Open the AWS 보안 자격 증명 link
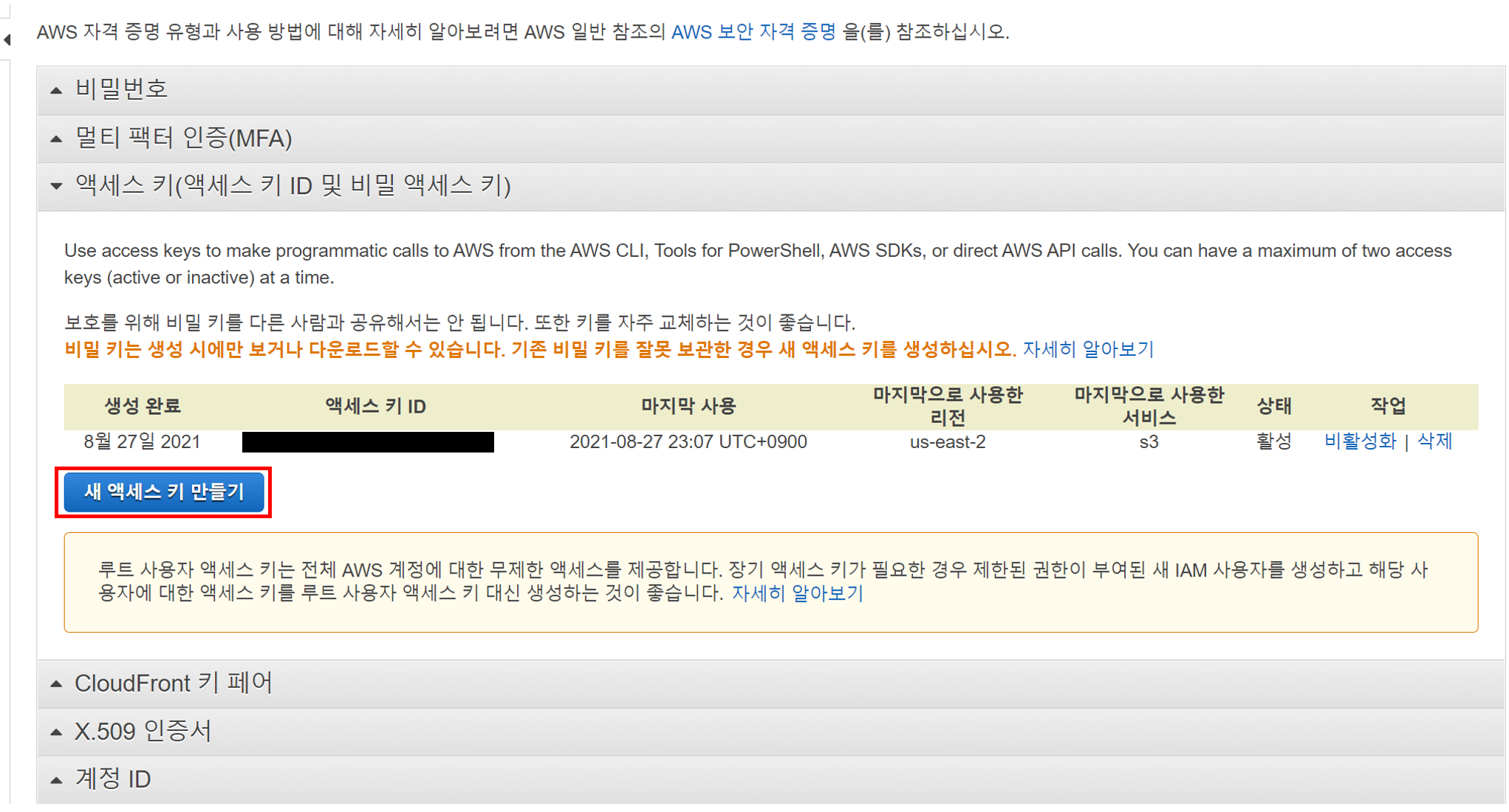 753,32
